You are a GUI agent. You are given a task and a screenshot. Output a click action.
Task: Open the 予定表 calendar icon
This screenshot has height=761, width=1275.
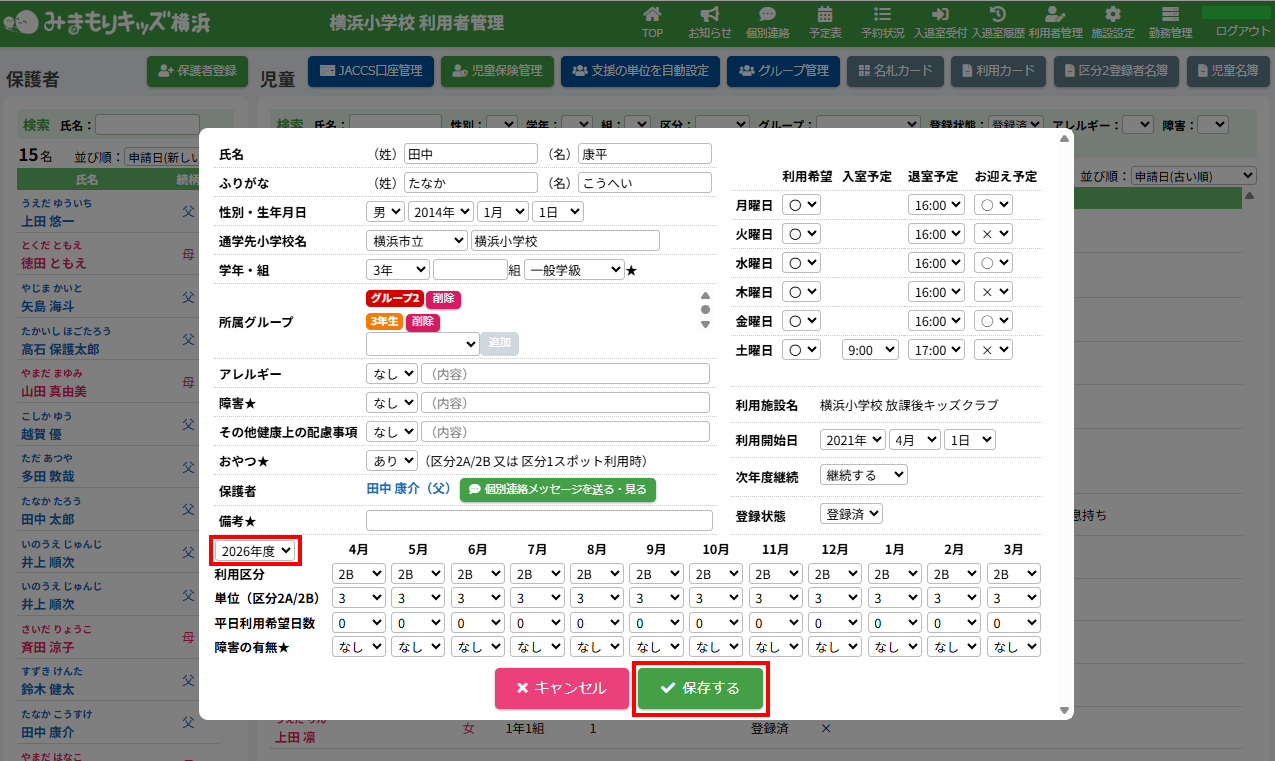(825, 15)
